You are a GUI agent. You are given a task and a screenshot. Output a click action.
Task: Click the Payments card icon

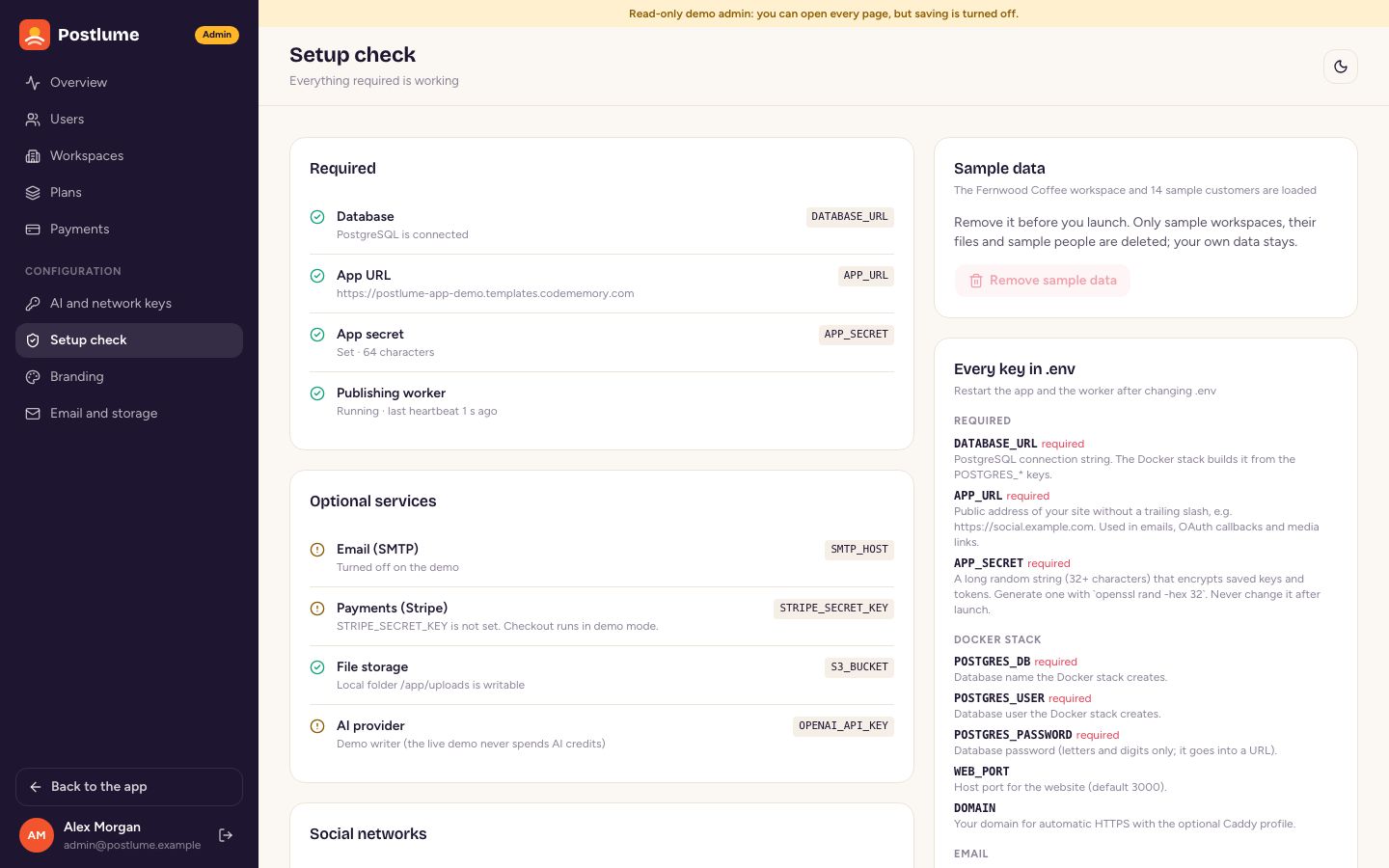point(33,230)
